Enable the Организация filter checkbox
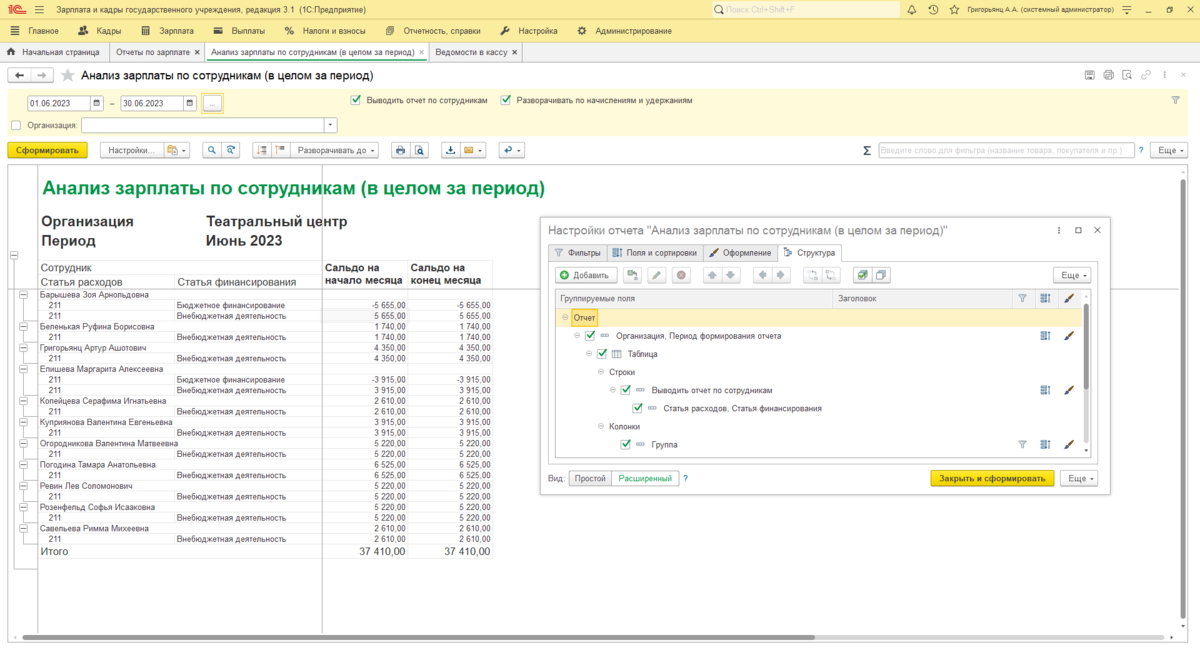The image size is (1200, 650). (15, 125)
